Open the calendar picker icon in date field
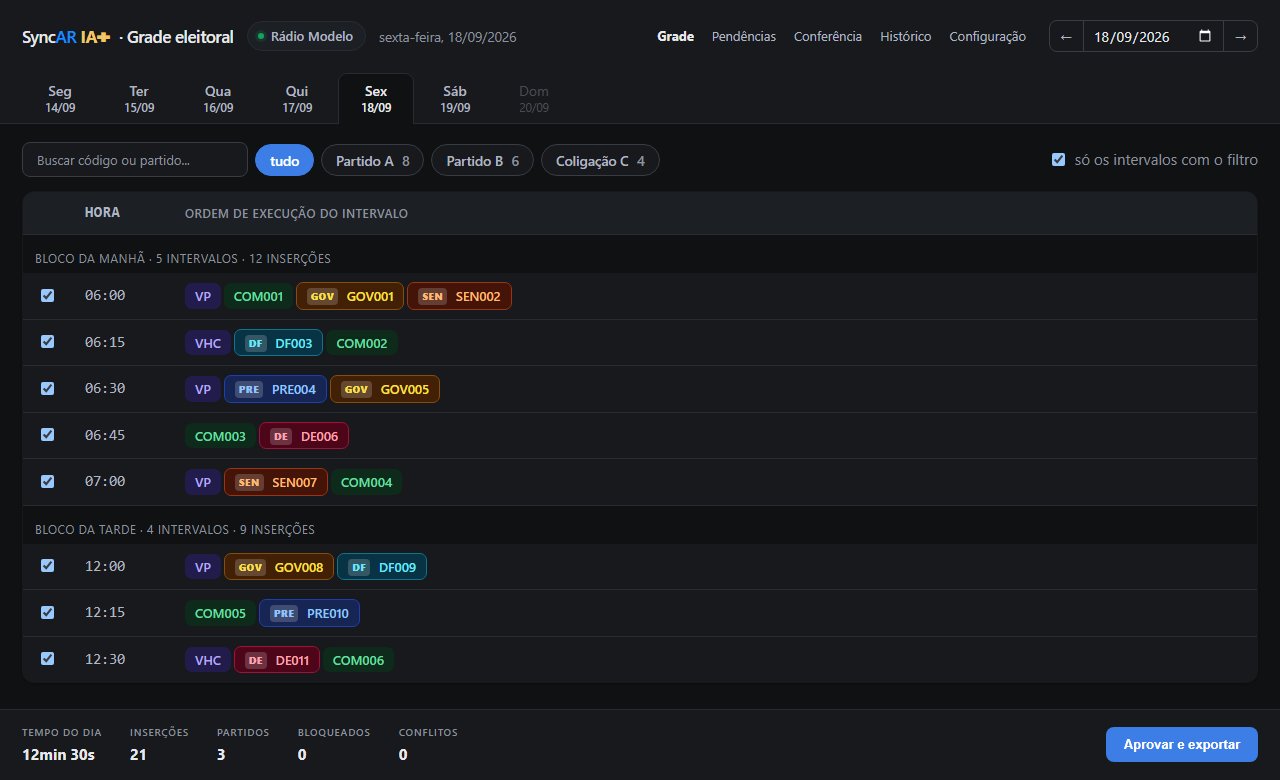The height and width of the screenshot is (780, 1280). click(1205, 36)
